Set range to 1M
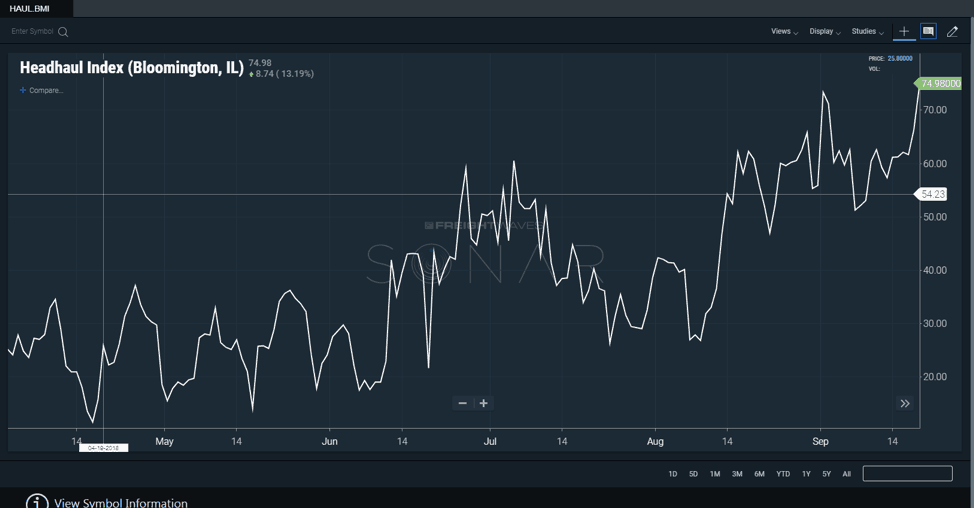This screenshot has height=508, width=974. tap(715, 474)
